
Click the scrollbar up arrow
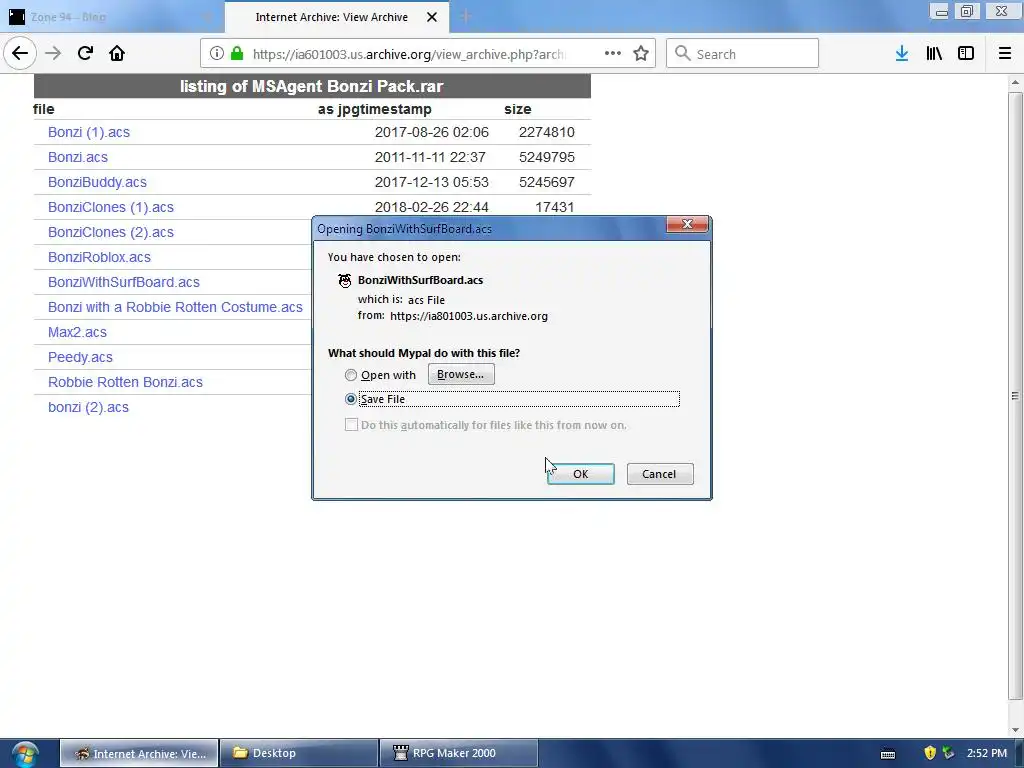pyautogui.click(x=1015, y=82)
